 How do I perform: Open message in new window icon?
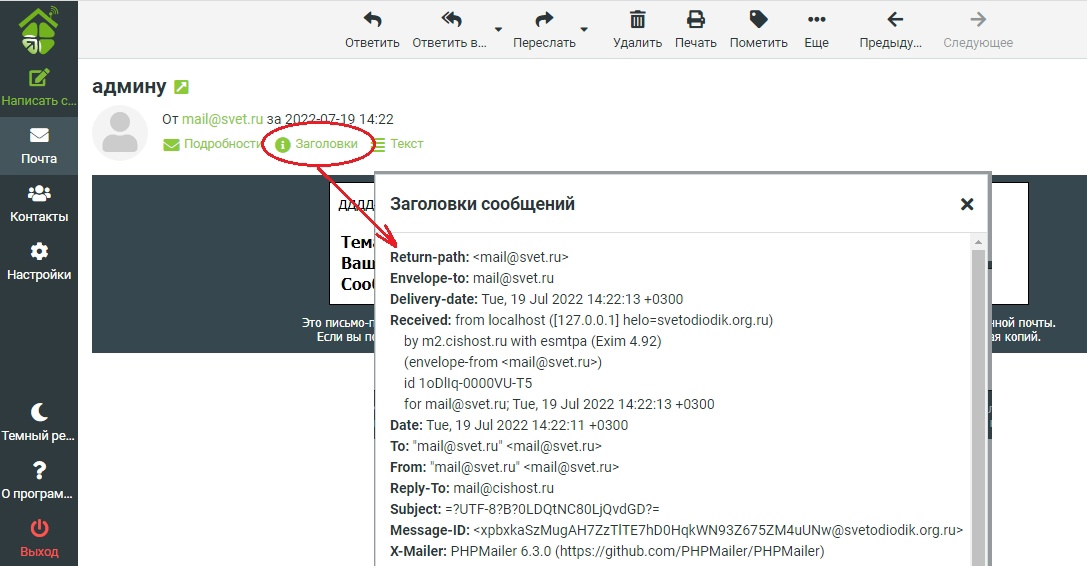(x=181, y=87)
